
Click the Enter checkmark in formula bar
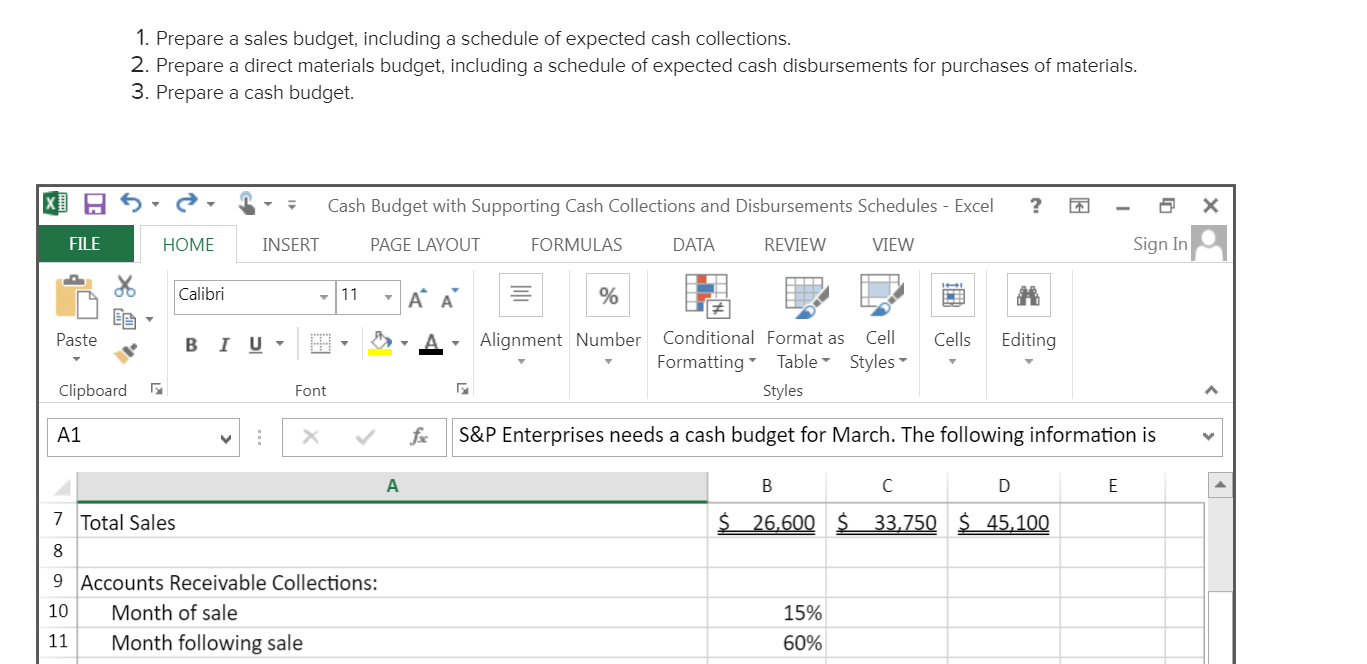(x=364, y=437)
